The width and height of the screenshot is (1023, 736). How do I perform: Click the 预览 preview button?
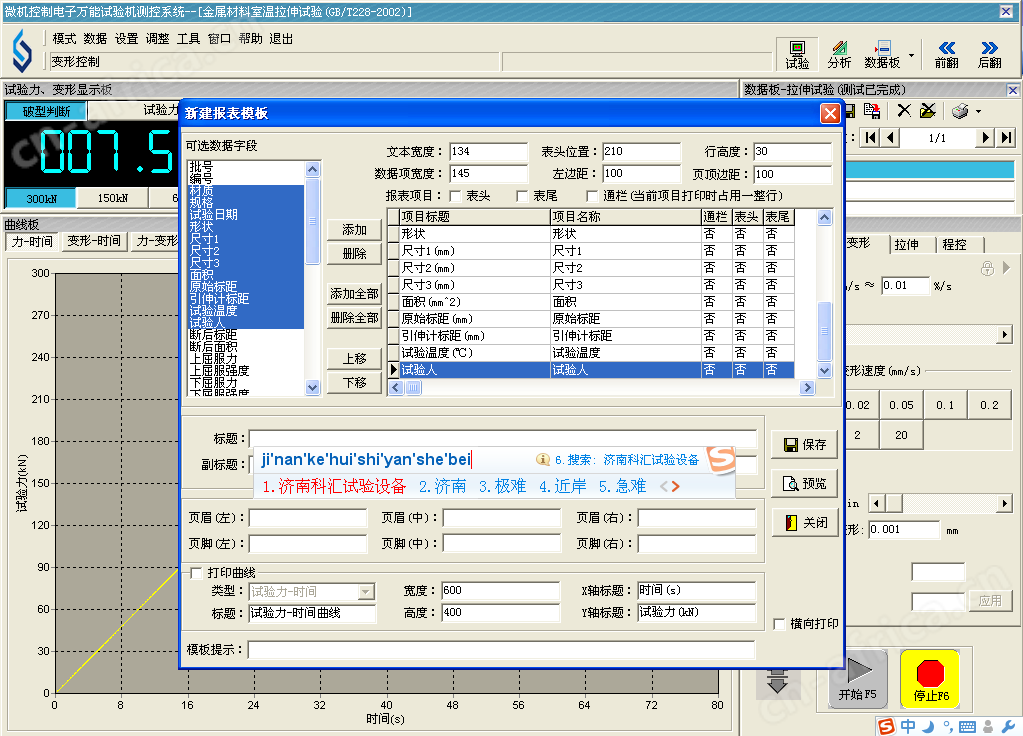(805, 484)
